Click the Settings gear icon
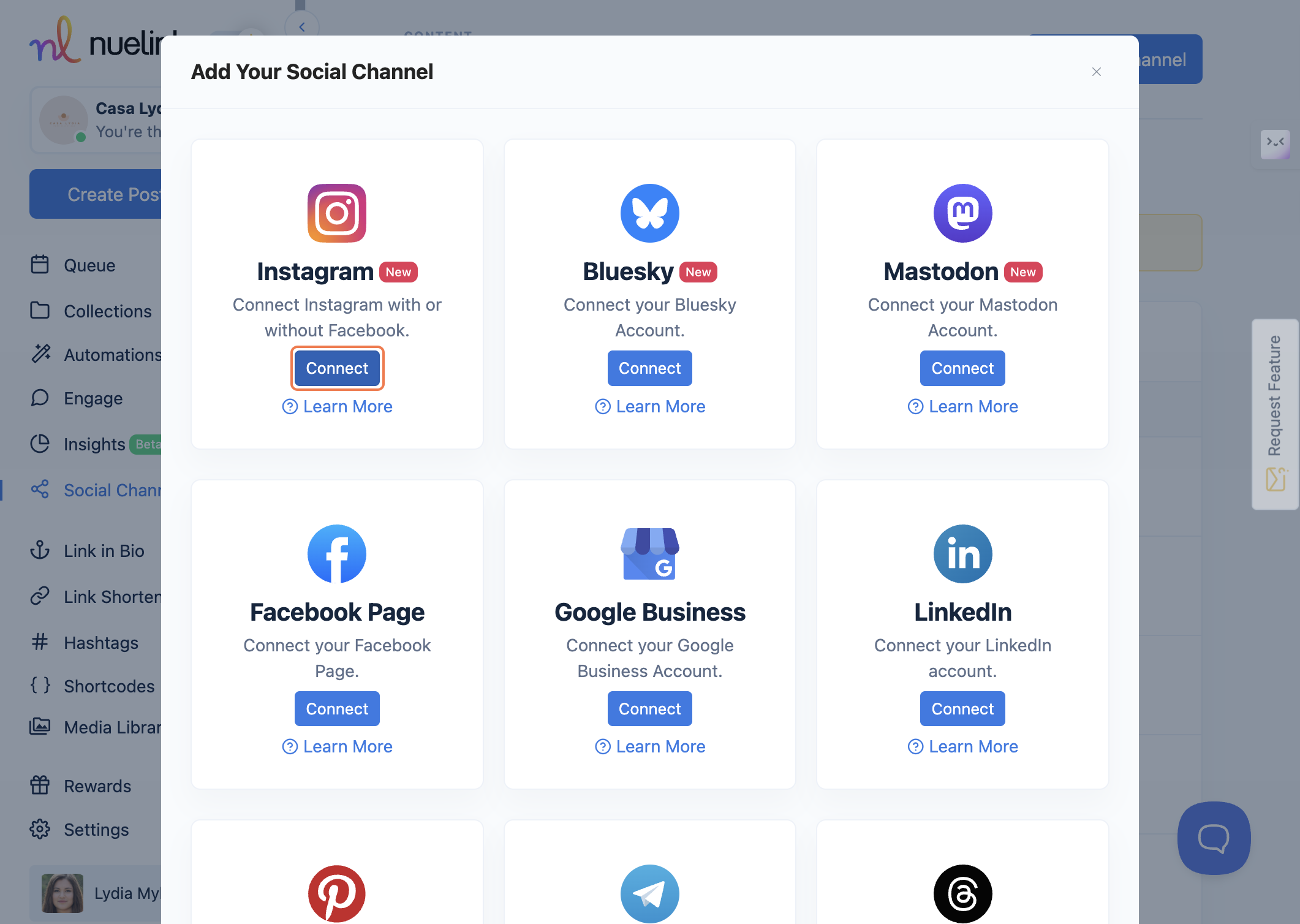 [x=40, y=828]
